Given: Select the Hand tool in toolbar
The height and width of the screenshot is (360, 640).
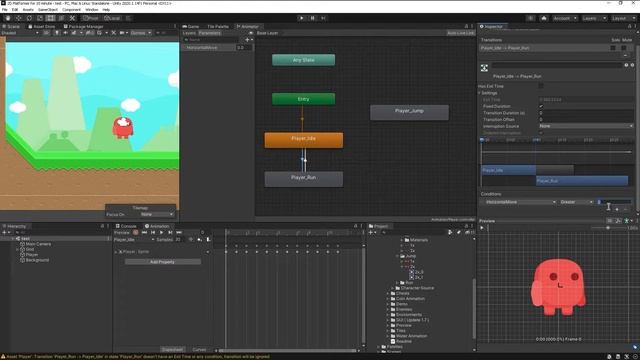Looking at the screenshot, I should [x=8, y=18].
